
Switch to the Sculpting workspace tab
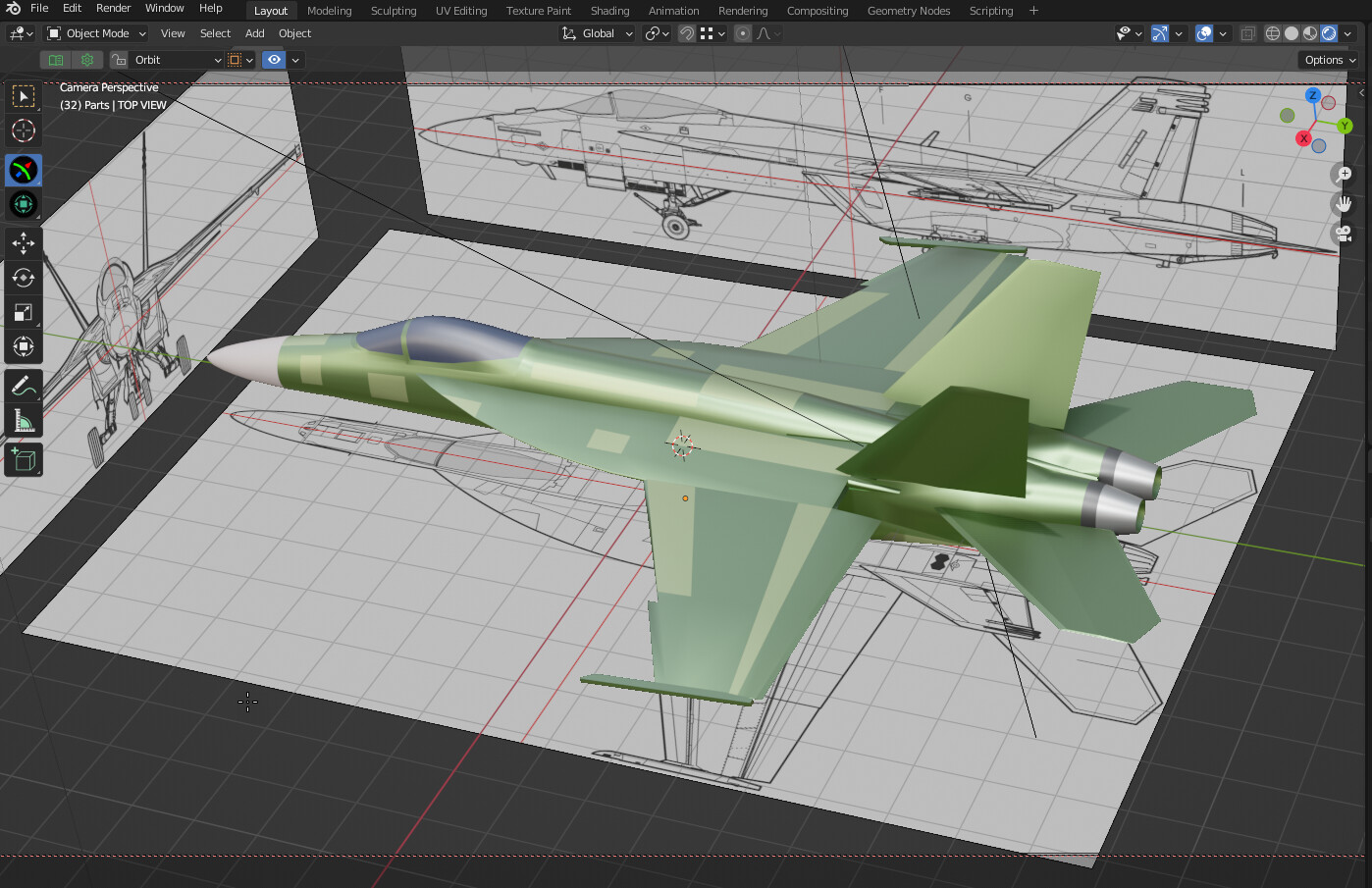pyautogui.click(x=394, y=11)
